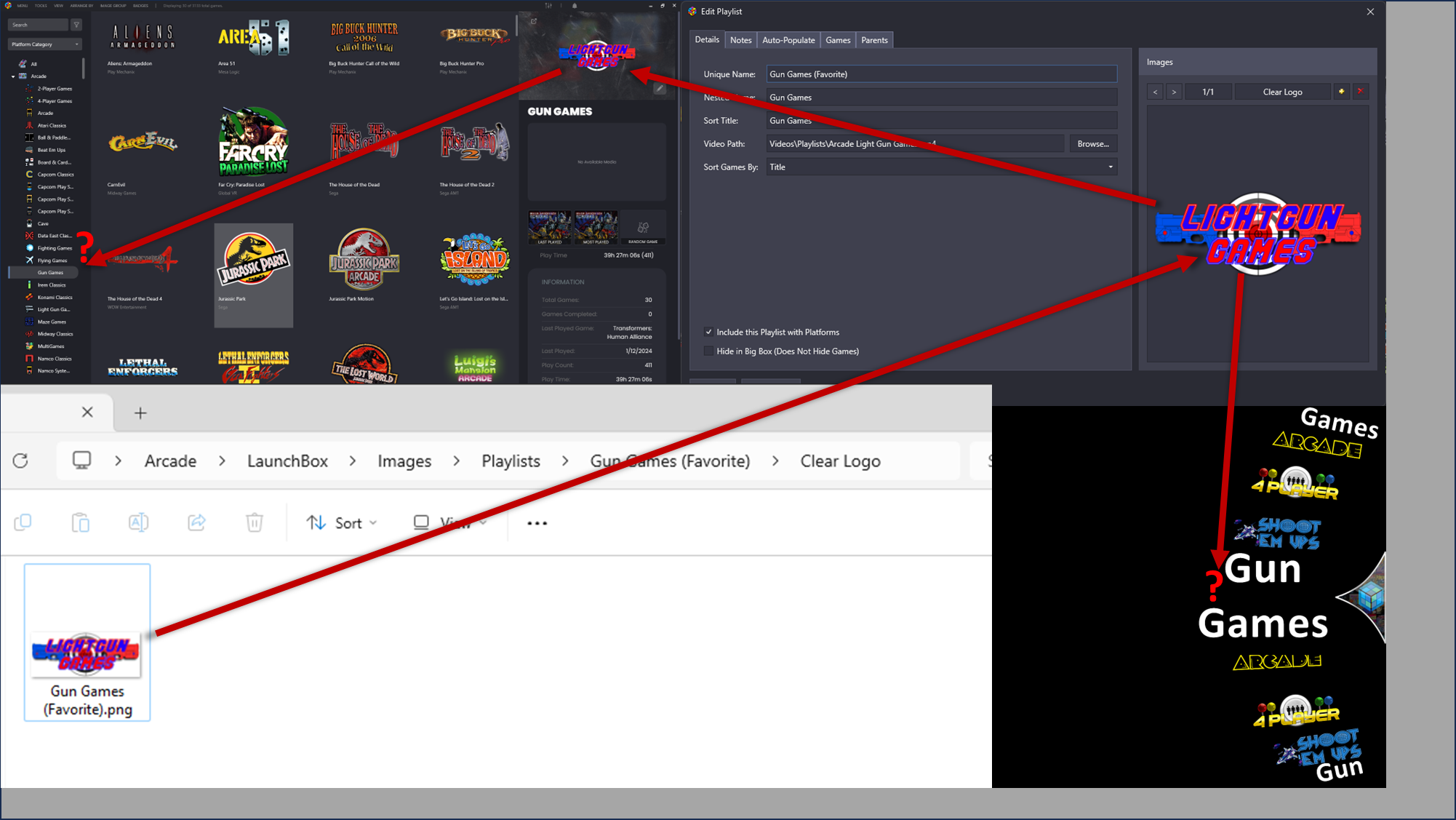This screenshot has height=820, width=1456.
Task: Click the File Explorer refresh icon
Action: click(20, 461)
